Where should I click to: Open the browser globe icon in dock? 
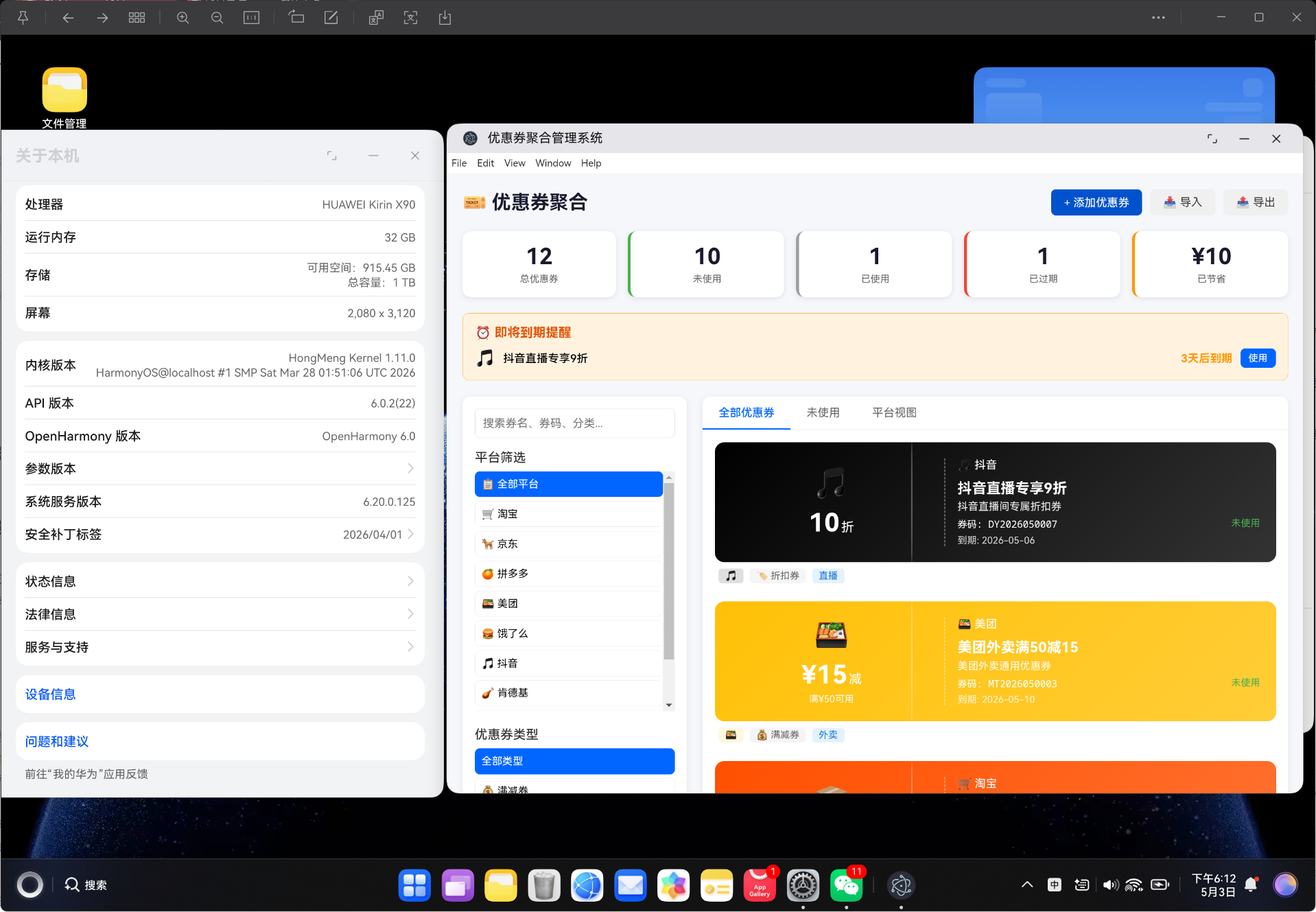[587, 885]
